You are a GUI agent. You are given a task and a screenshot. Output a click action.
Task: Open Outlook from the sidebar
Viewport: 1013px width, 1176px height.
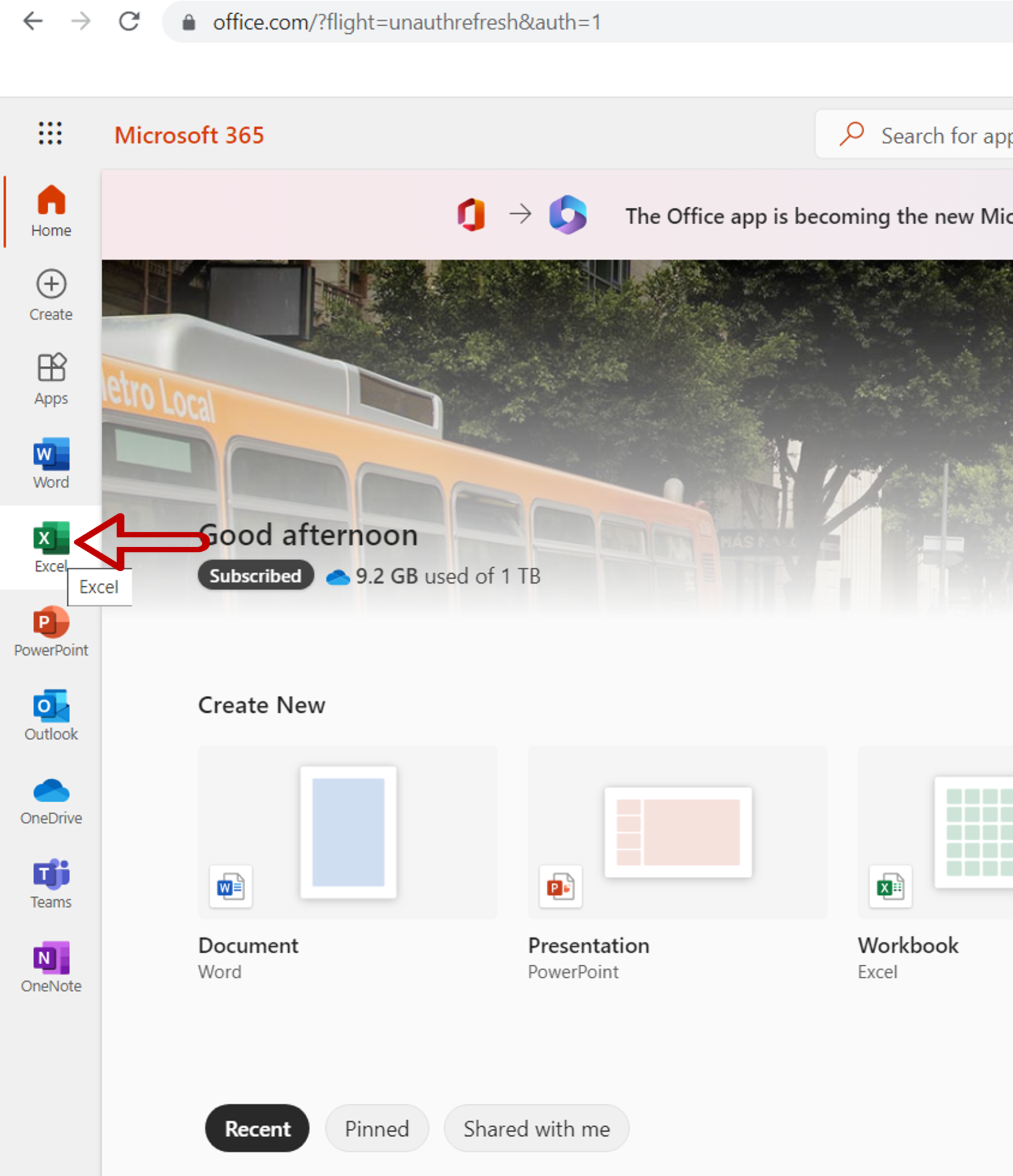click(51, 715)
